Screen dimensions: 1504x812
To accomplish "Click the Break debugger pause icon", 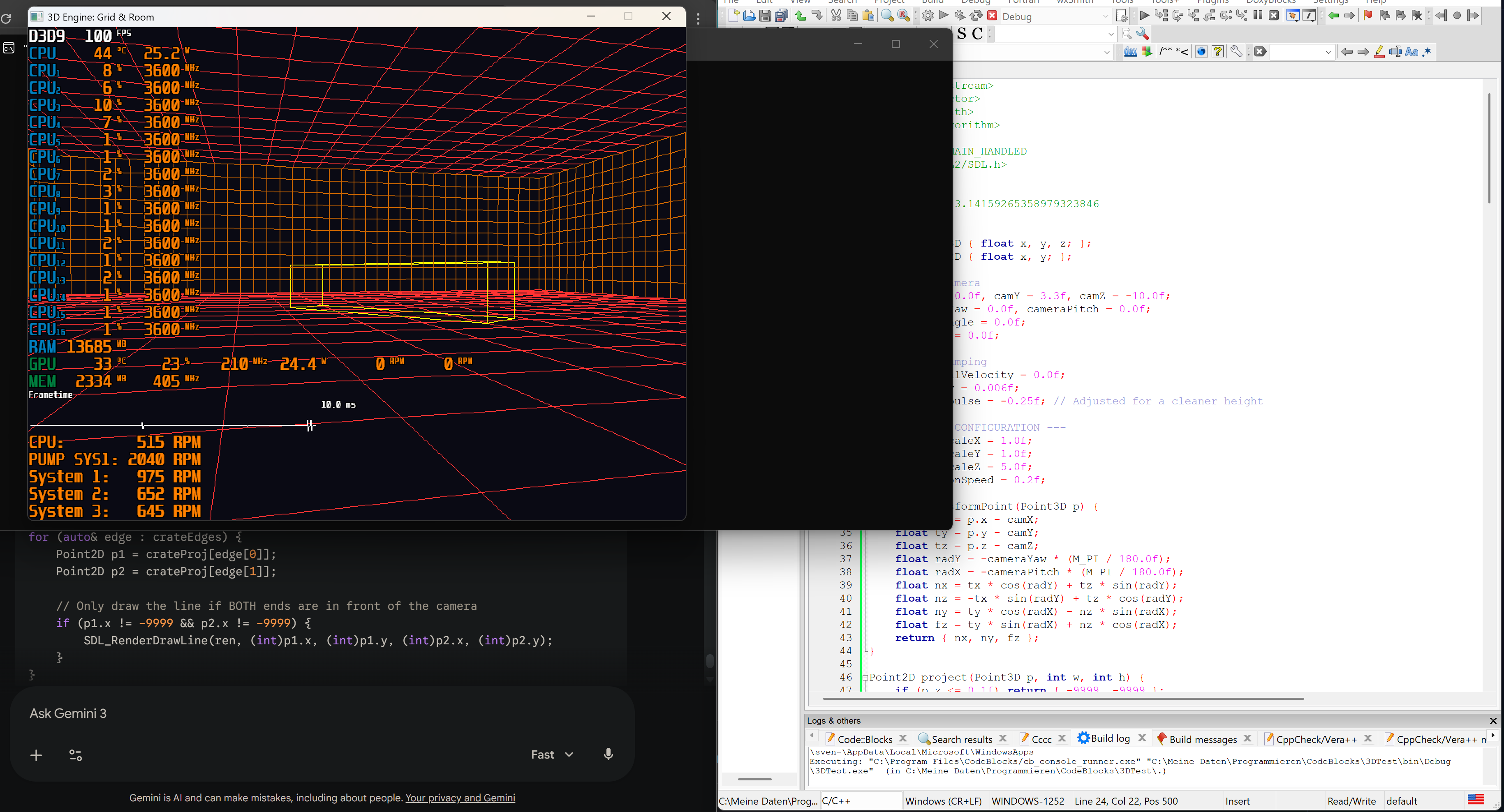I will 1258,16.
